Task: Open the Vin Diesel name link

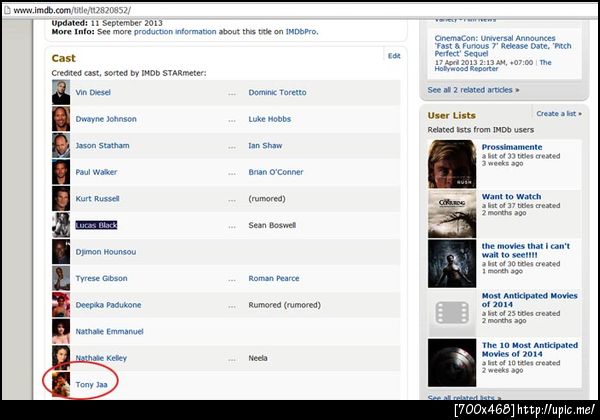Action: (93, 93)
